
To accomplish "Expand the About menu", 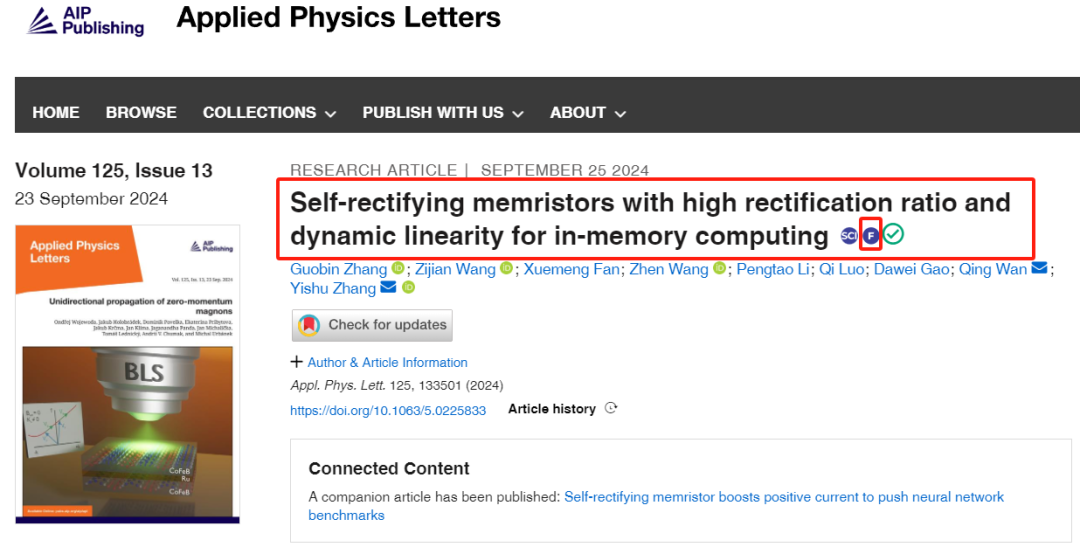I will coord(588,113).
